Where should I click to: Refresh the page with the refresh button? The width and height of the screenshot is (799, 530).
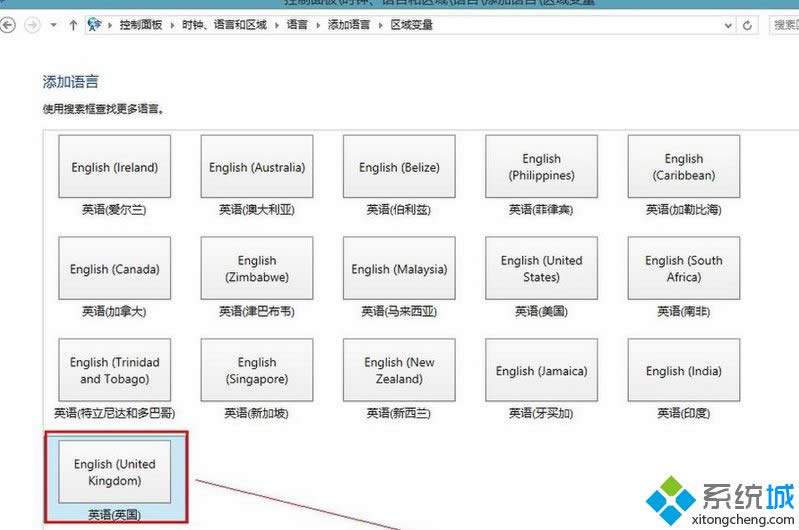tap(747, 25)
